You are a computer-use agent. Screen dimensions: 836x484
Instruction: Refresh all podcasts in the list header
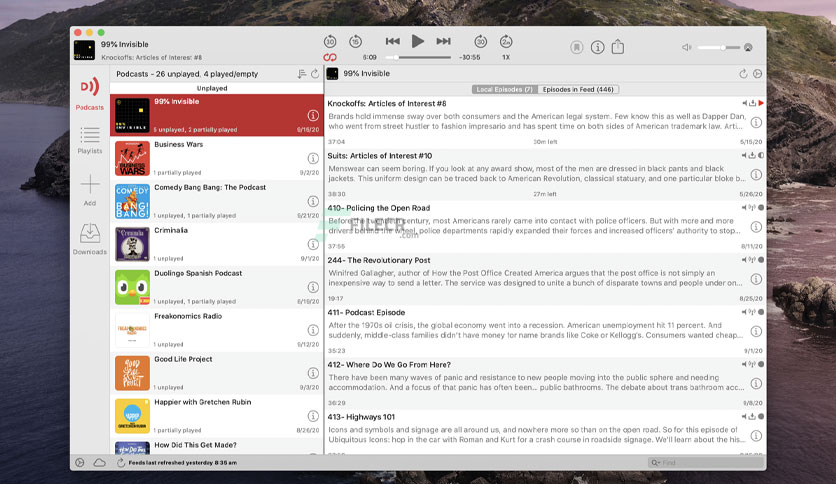tap(315, 74)
